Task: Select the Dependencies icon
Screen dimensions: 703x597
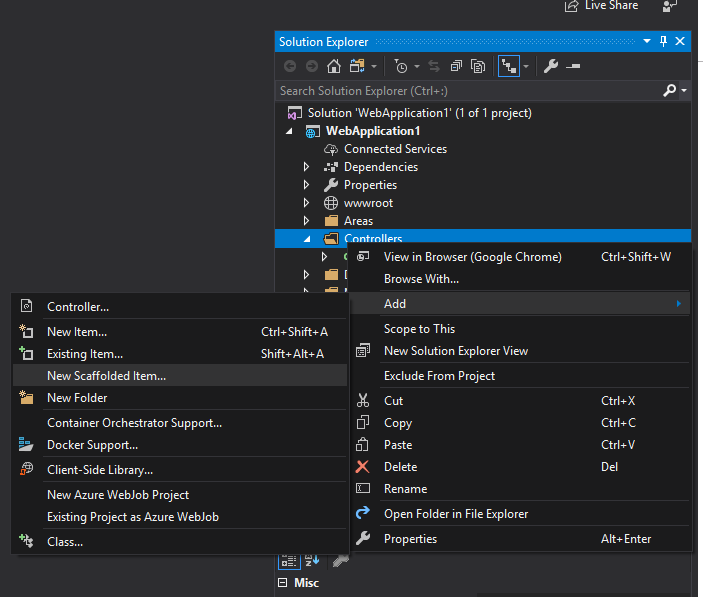Action: tap(331, 167)
